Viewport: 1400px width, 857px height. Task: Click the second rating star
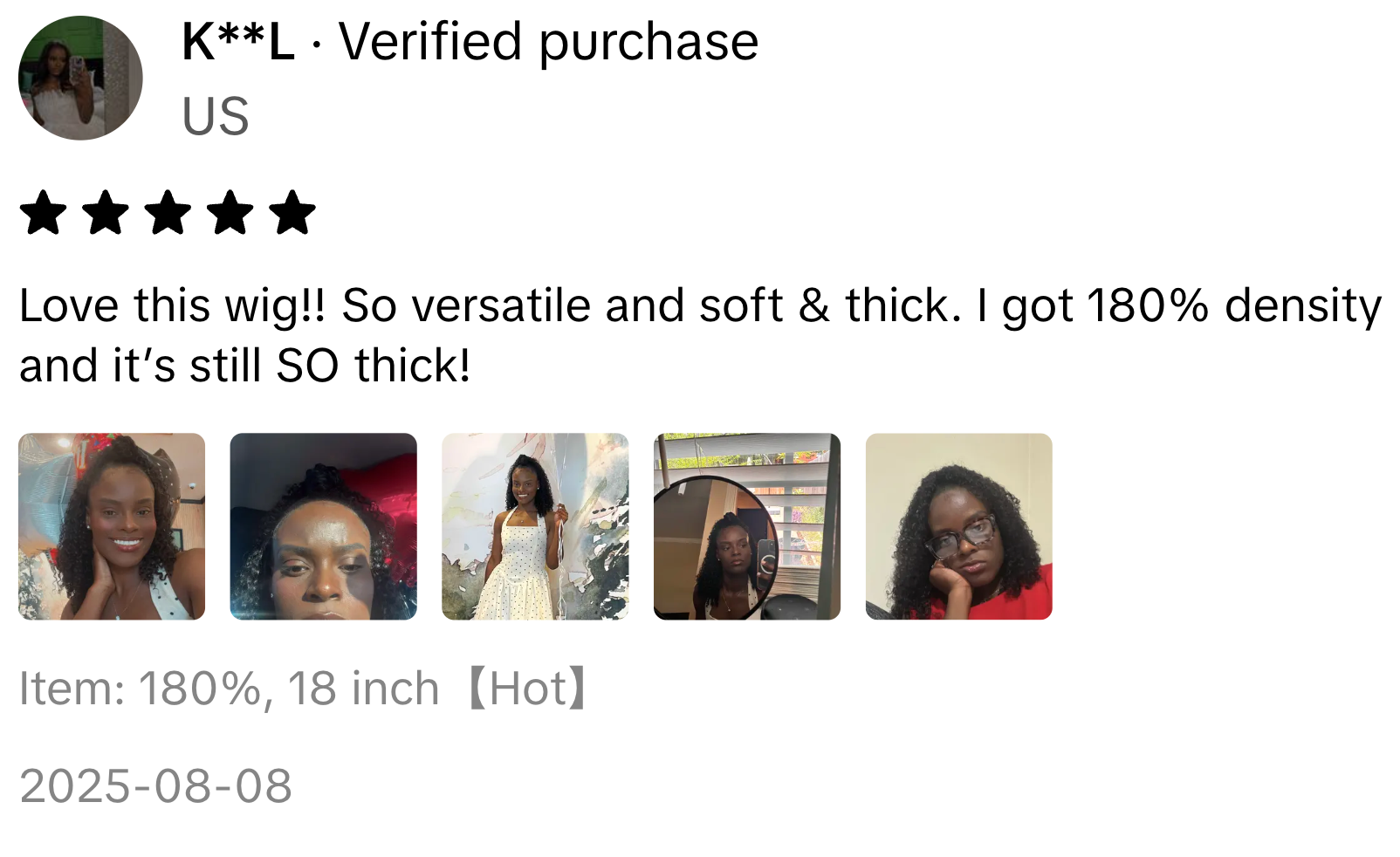pyautogui.click(x=105, y=213)
